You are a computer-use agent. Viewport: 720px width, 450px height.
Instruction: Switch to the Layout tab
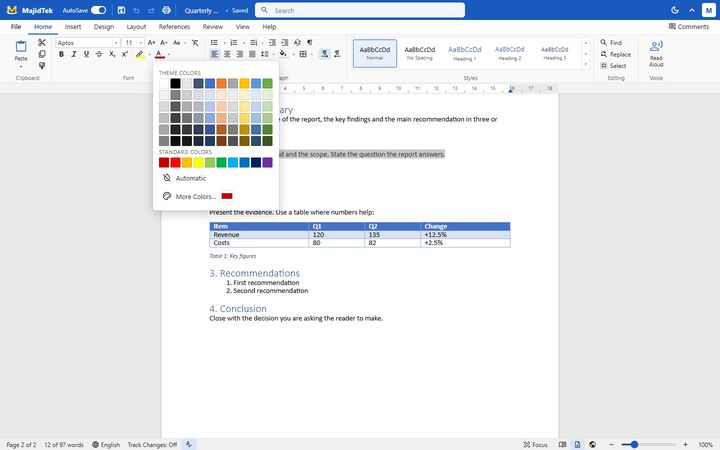click(136, 27)
